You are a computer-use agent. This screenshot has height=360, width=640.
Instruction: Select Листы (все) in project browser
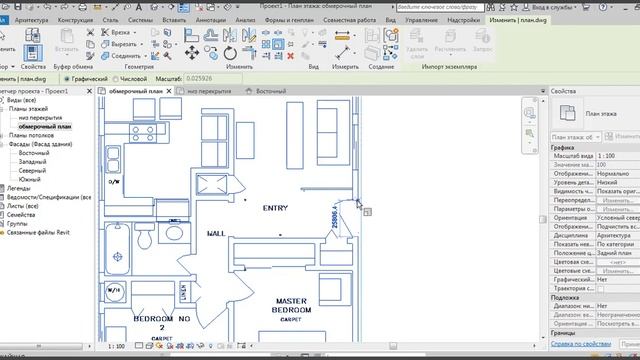pos(22,206)
